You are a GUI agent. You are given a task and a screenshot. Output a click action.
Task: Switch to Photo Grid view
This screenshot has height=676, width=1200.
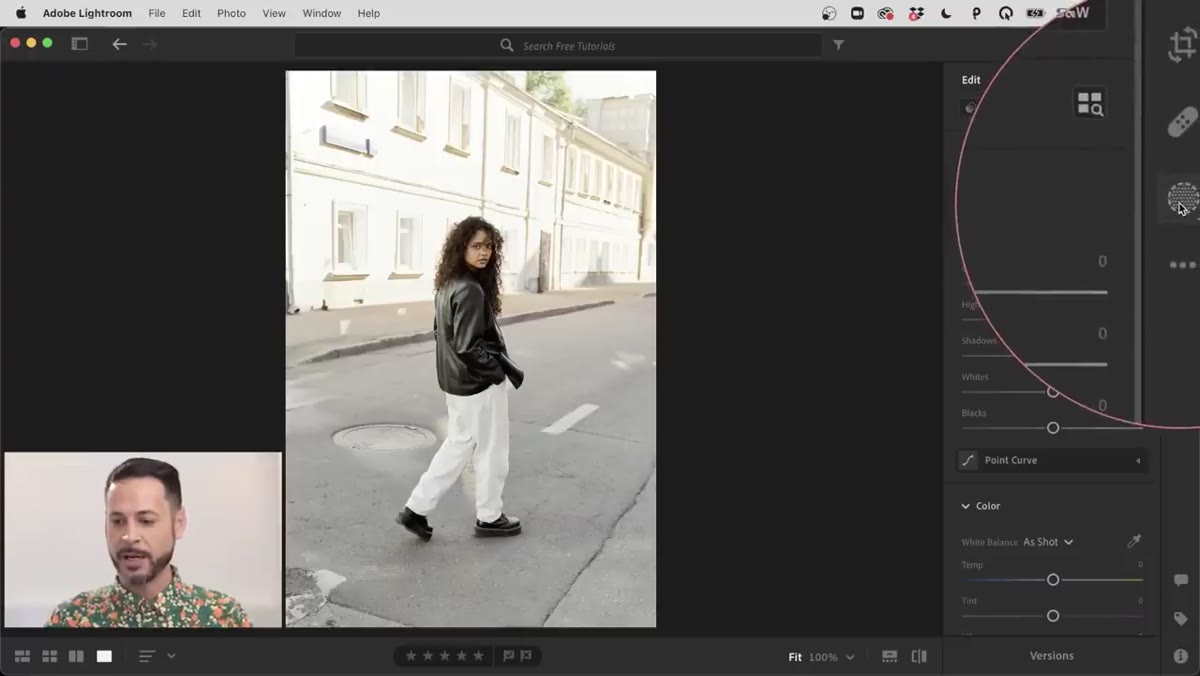(22, 656)
